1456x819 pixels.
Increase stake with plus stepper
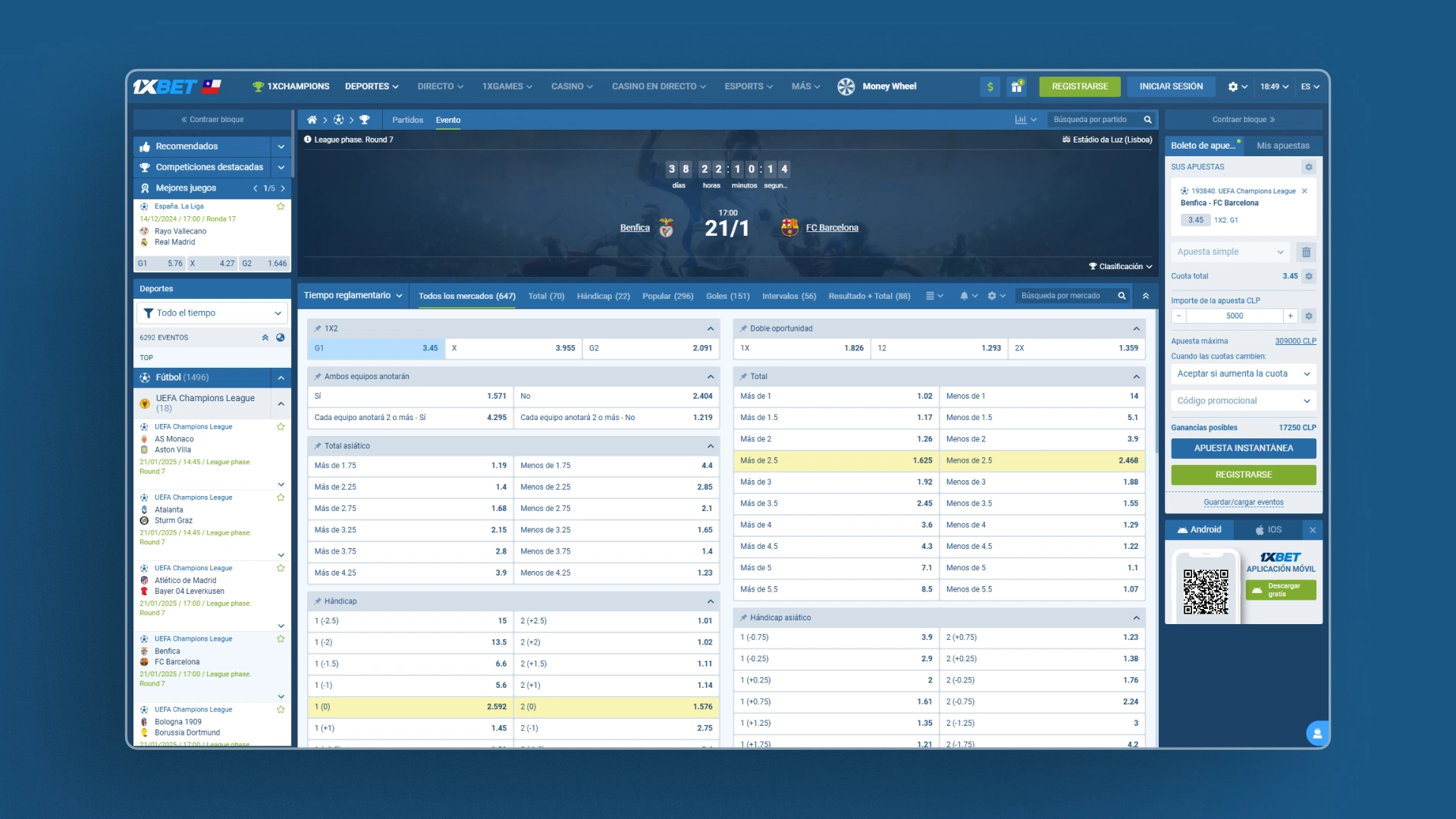point(1290,315)
